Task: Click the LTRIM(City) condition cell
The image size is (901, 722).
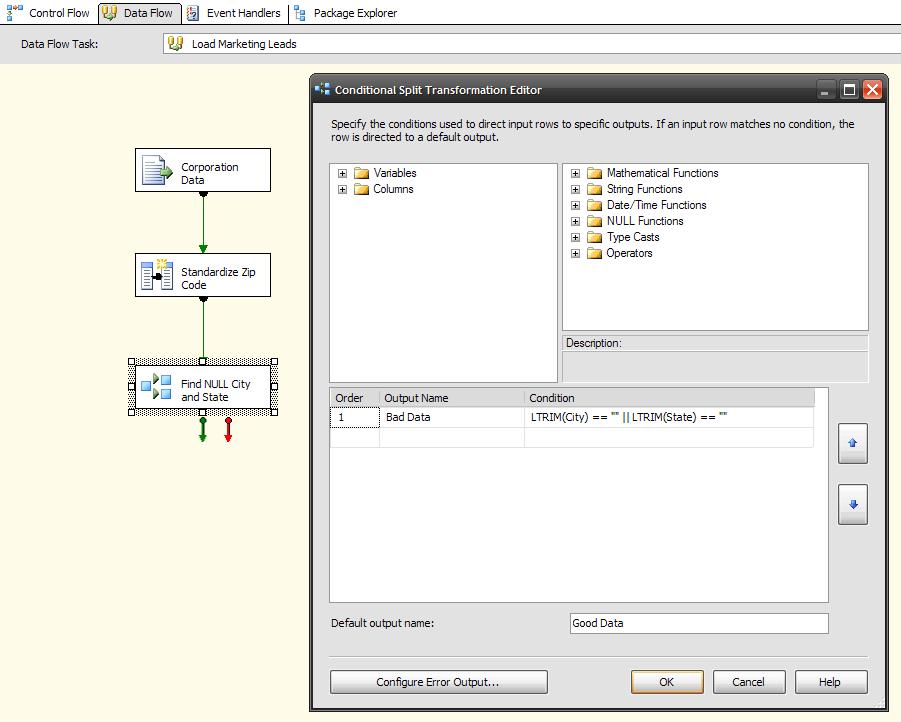Action: point(669,417)
